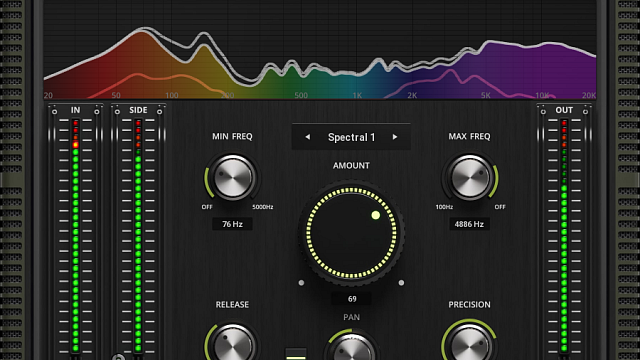Click the PRECISION label
640x360 pixels.
[469, 305]
